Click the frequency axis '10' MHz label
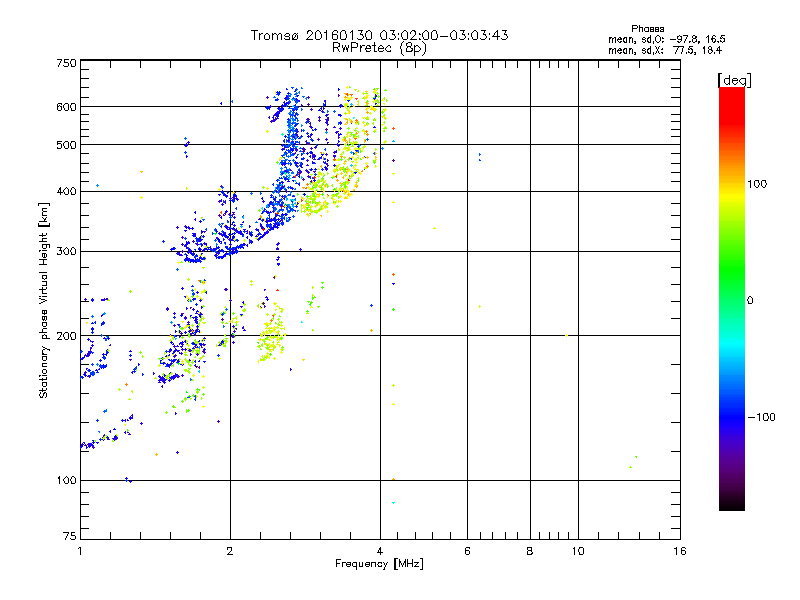Screen dimensions: 800x600 (x=578, y=551)
